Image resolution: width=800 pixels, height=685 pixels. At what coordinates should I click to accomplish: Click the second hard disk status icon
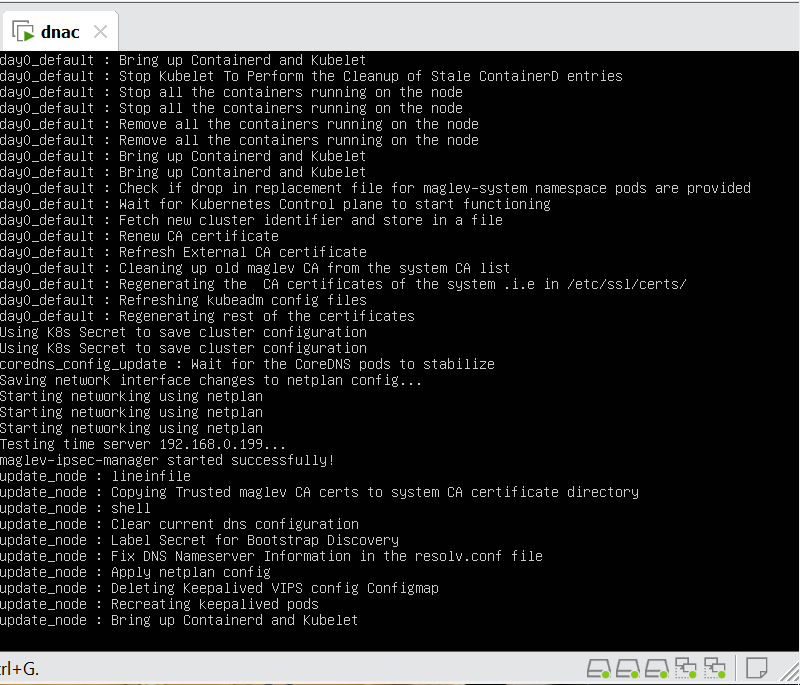point(628,667)
